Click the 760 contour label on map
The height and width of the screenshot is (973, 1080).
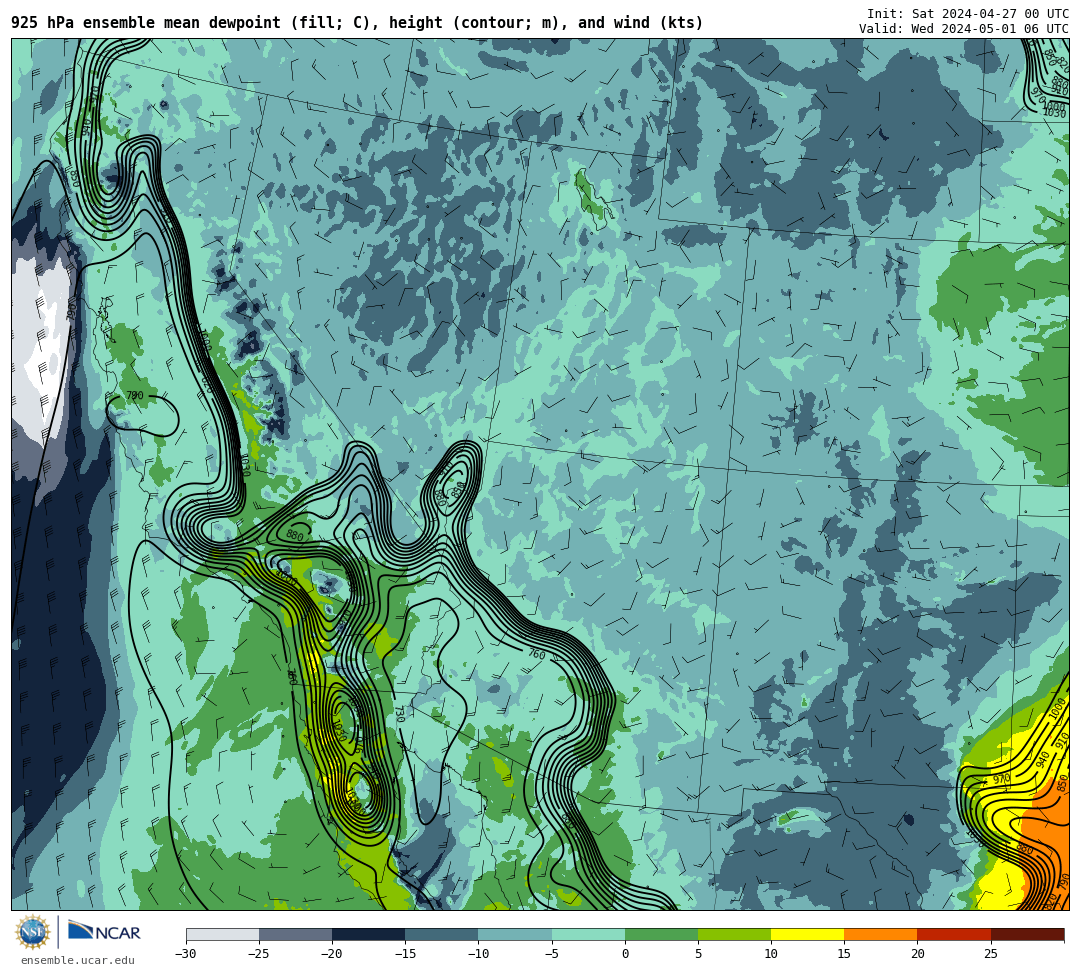(537, 654)
